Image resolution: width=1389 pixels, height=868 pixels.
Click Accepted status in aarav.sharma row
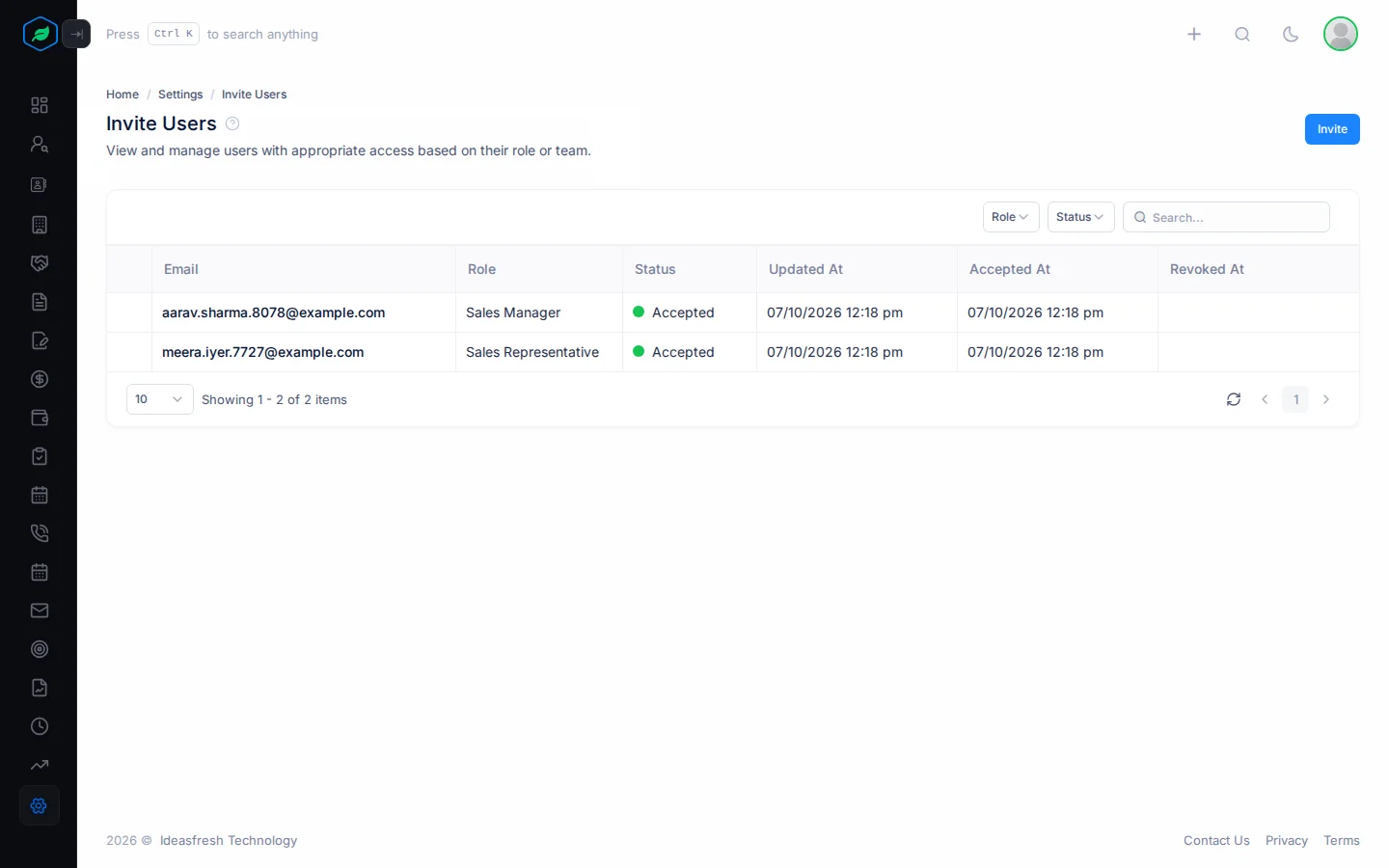673,312
